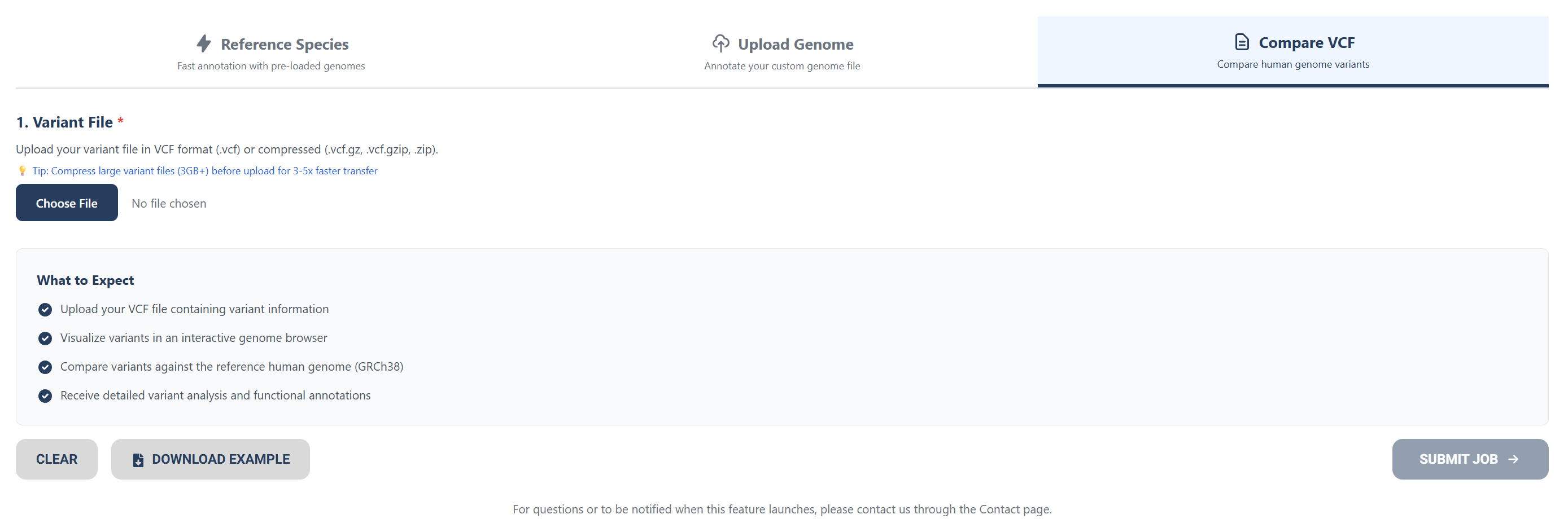Viewport: 1568px width, 523px height.
Task: Switch to the Upload Genome tab
Action: [x=782, y=52]
